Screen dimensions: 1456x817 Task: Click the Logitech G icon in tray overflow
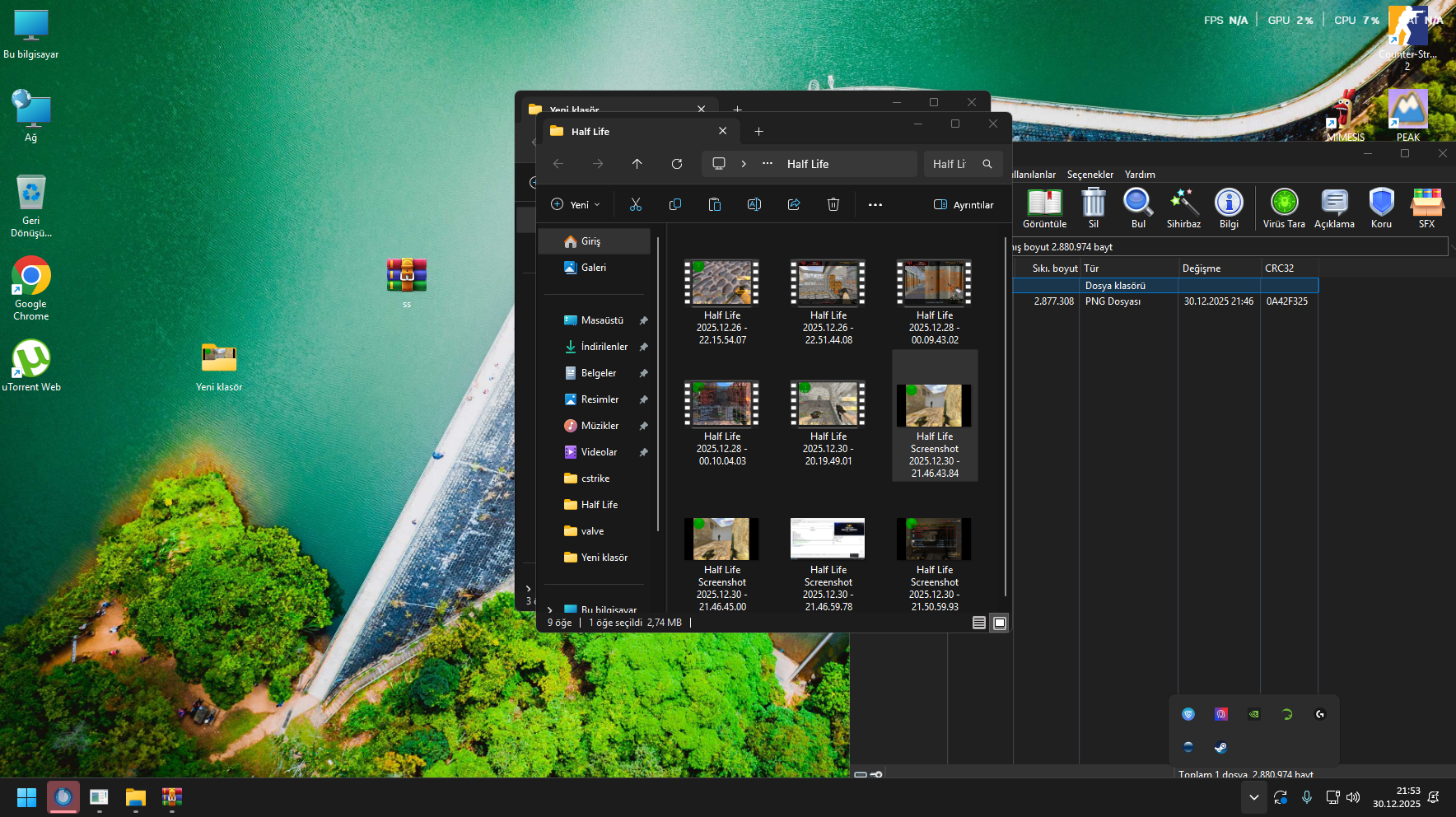coord(1320,714)
